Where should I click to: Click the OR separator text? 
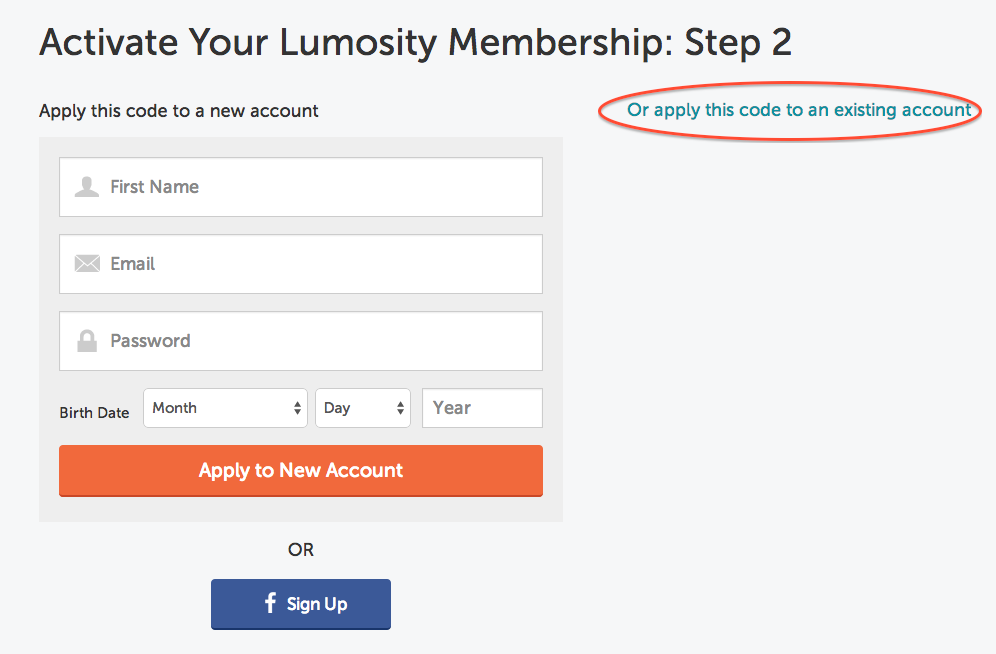click(301, 549)
